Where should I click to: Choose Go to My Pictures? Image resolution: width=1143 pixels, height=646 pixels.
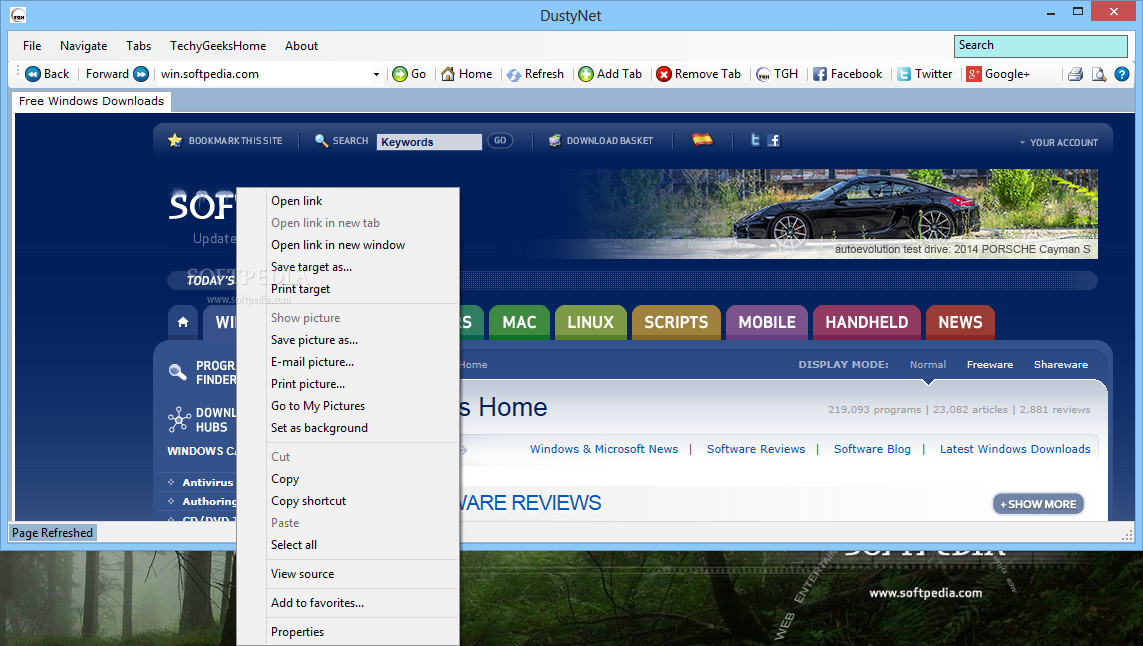(348, 405)
